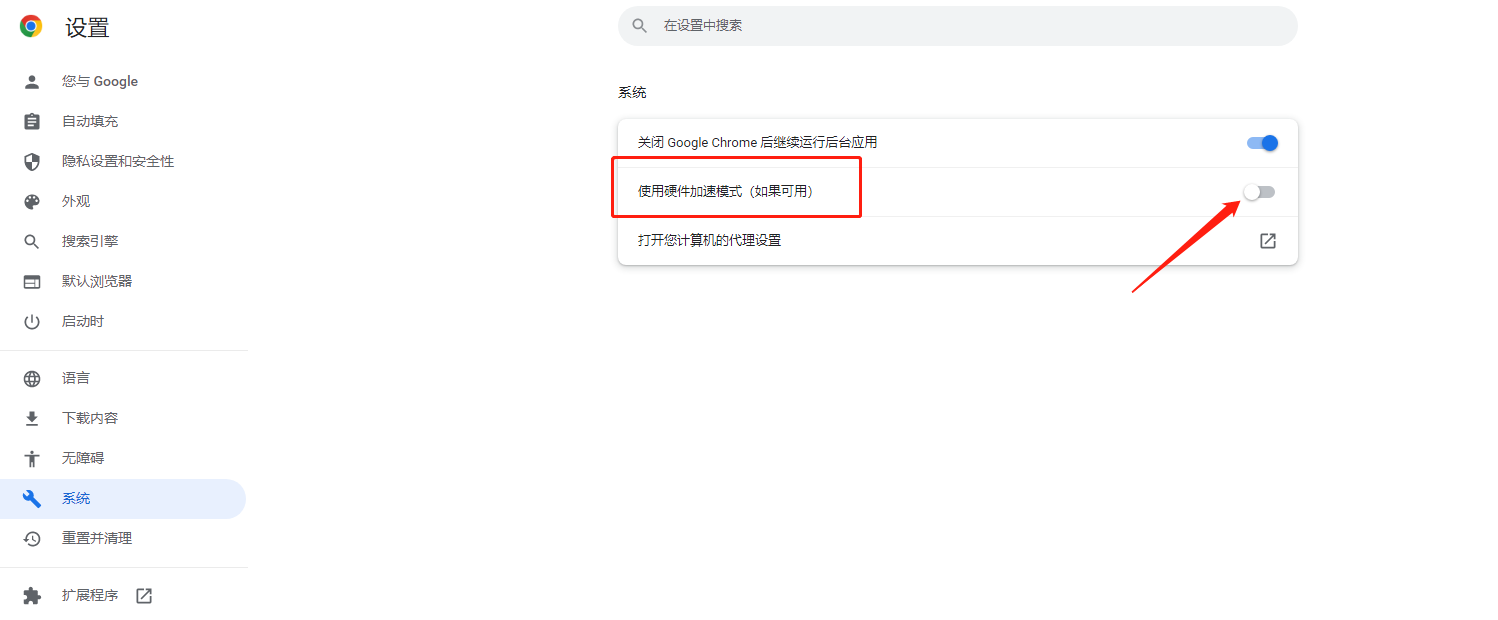Click the person icon beside 您与 Google
The height and width of the screenshot is (620, 1498).
pyautogui.click(x=32, y=81)
